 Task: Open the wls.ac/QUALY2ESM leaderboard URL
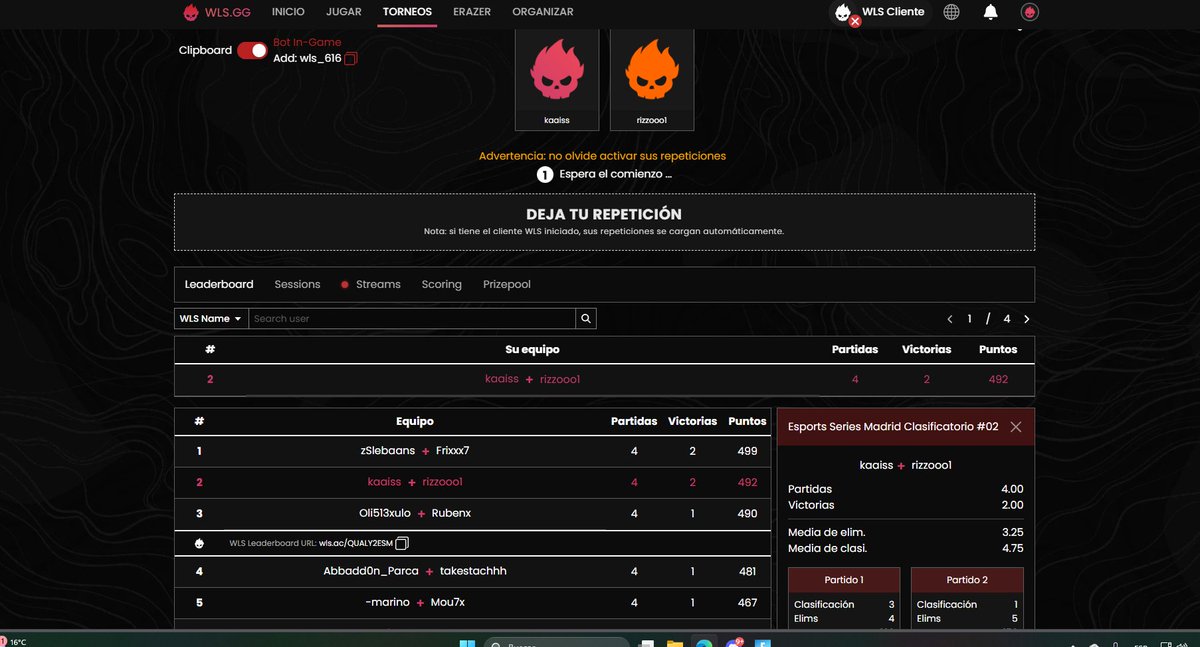point(355,543)
